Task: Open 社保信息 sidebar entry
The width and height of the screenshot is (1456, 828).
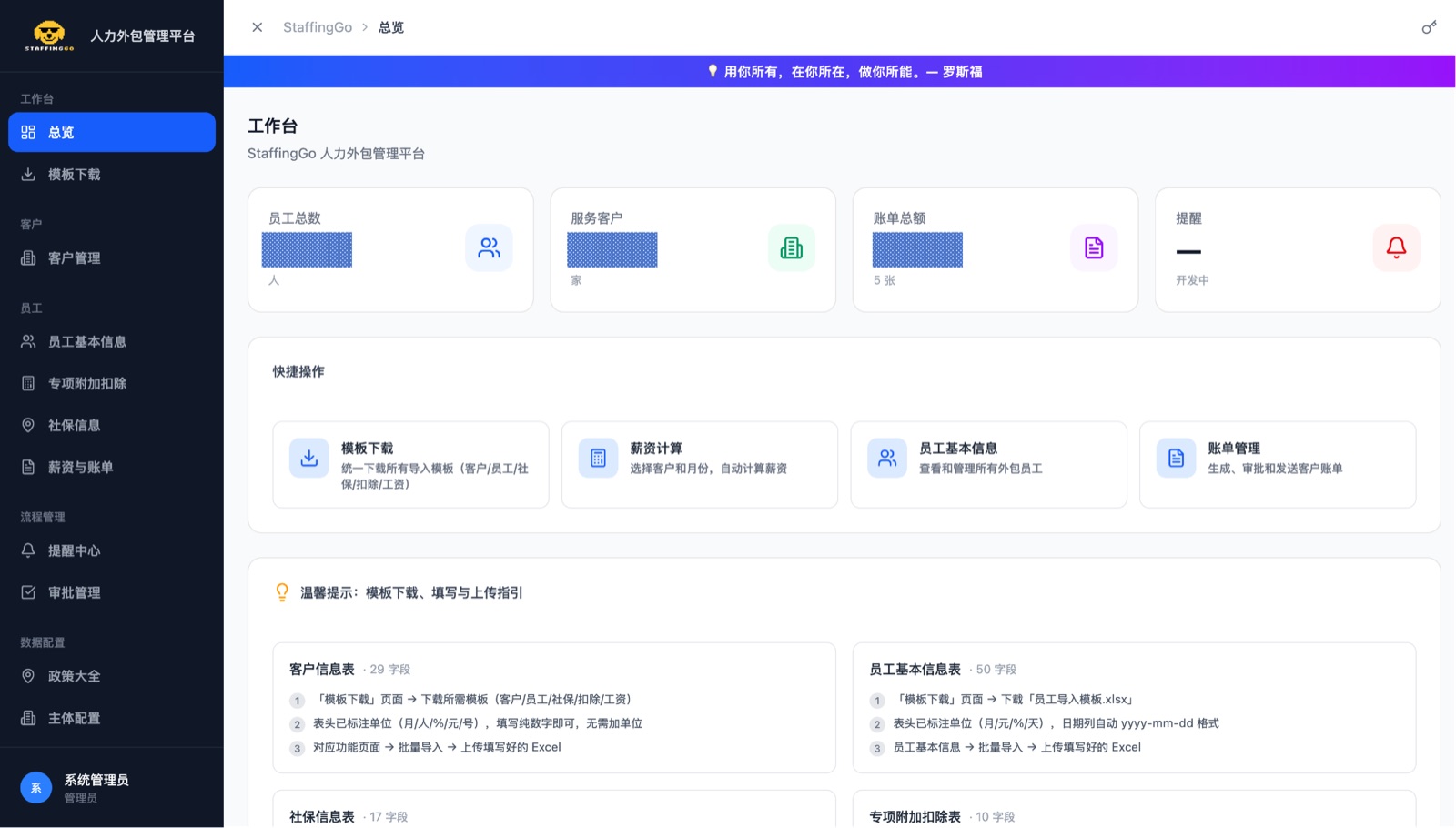Action: 112,425
